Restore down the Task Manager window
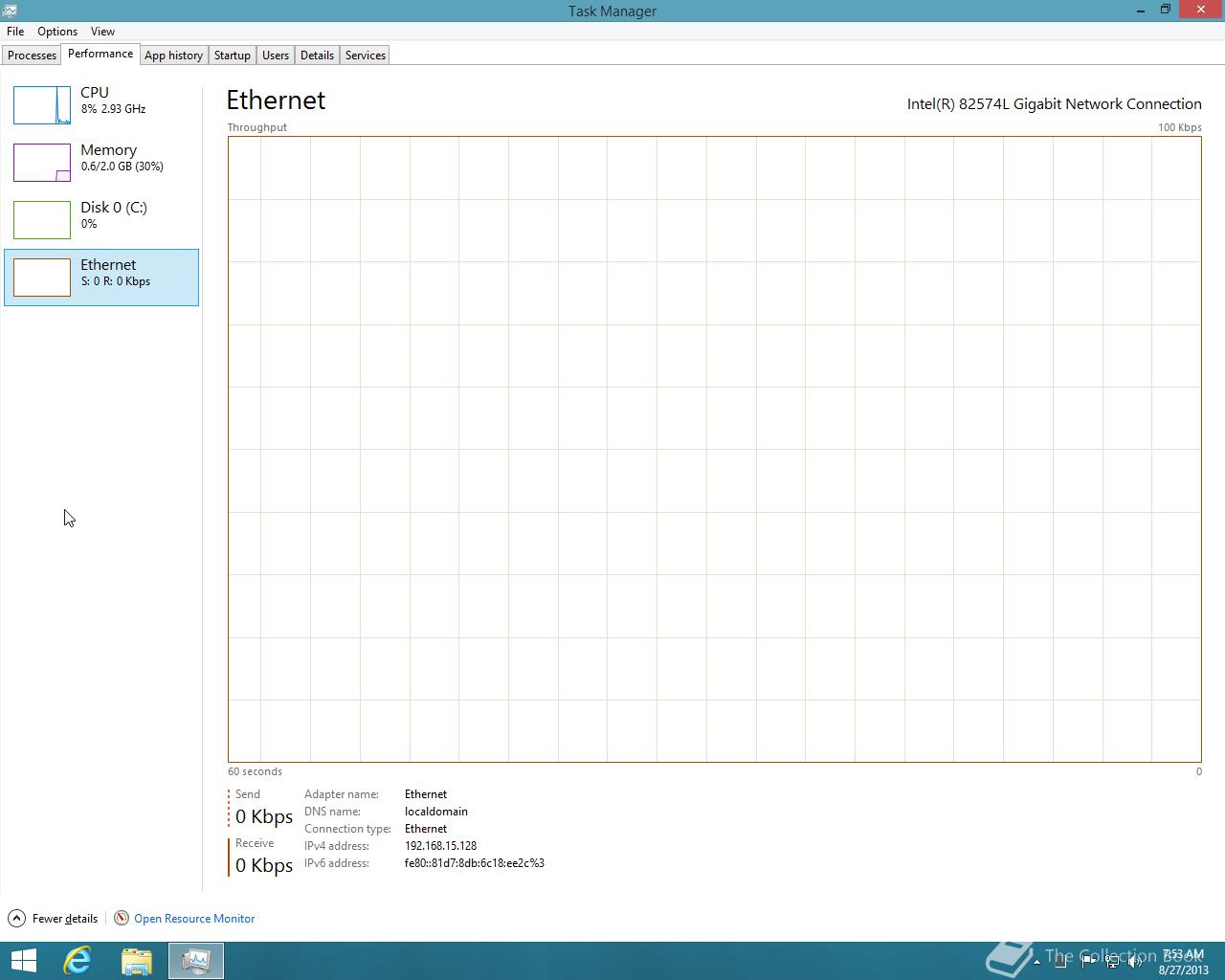1225x980 pixels. coord(1166,10)
